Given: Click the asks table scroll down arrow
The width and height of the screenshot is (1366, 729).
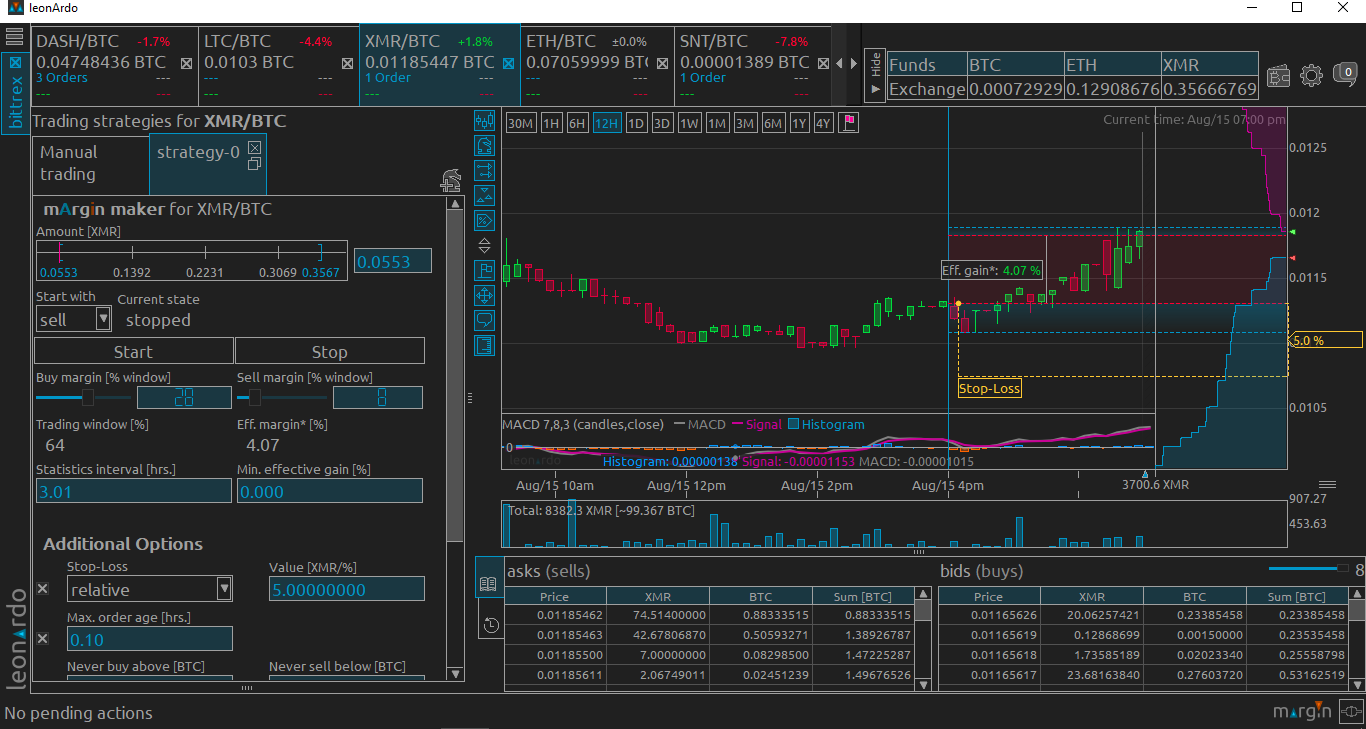Looking at the screenshot, I should click(924, 684).
